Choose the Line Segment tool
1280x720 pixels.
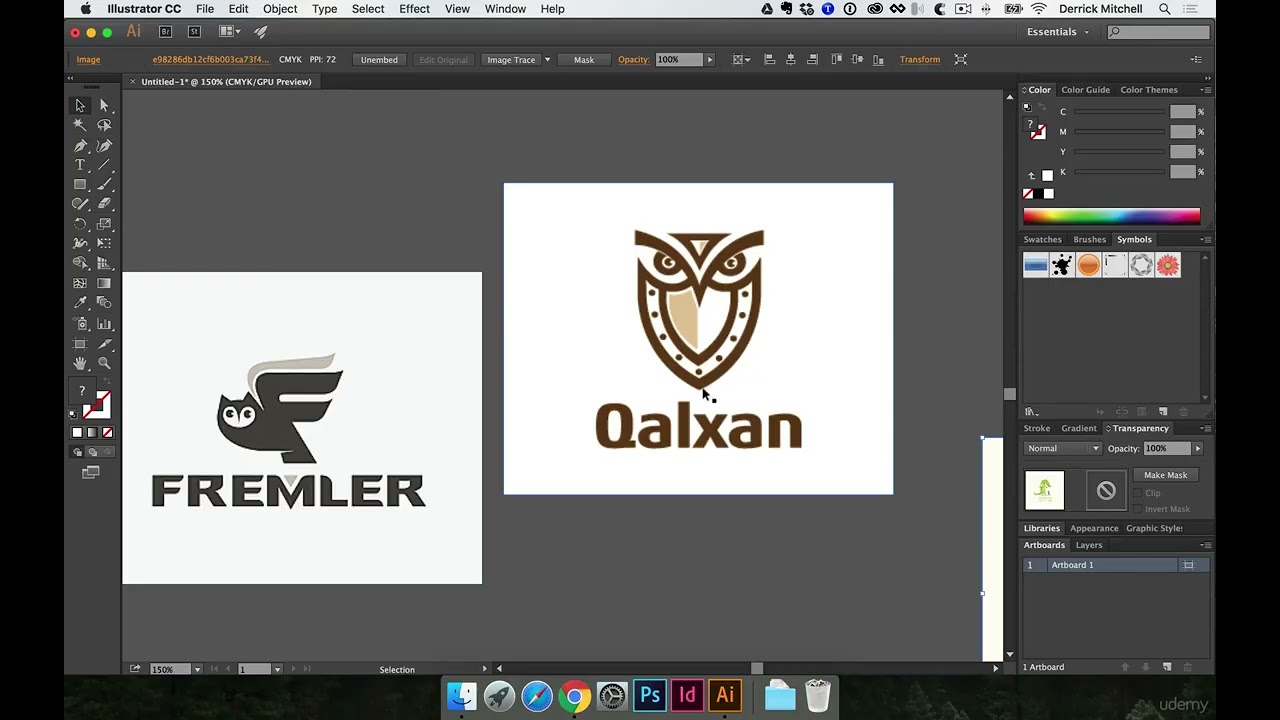point(104,165)
